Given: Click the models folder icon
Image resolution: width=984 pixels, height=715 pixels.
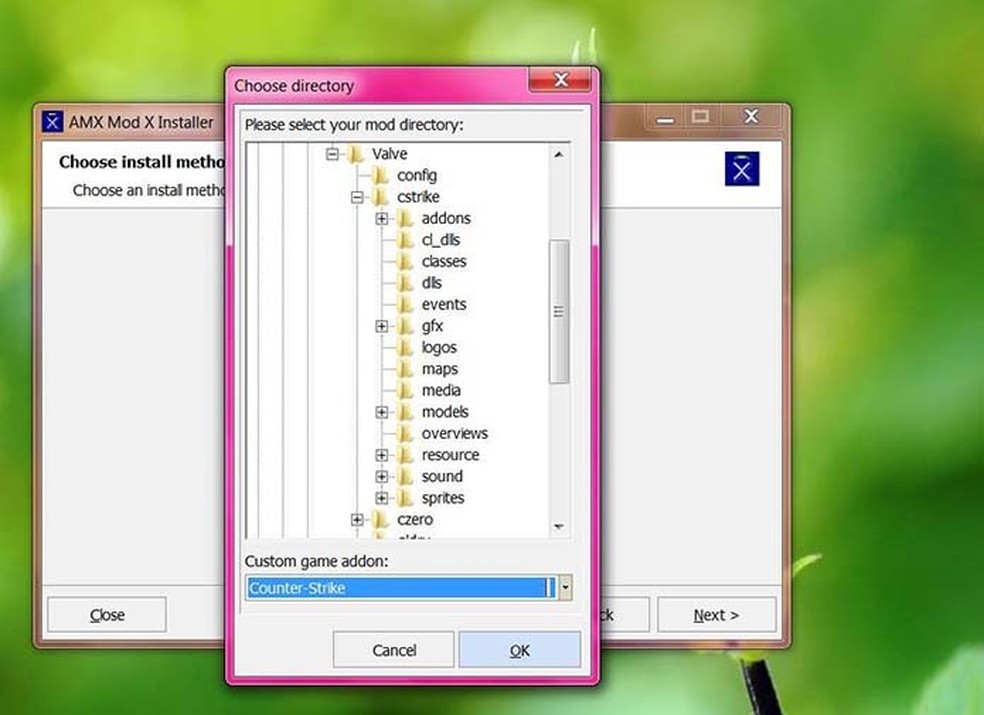Looking at the screenshot, I should tap(405, 412).
